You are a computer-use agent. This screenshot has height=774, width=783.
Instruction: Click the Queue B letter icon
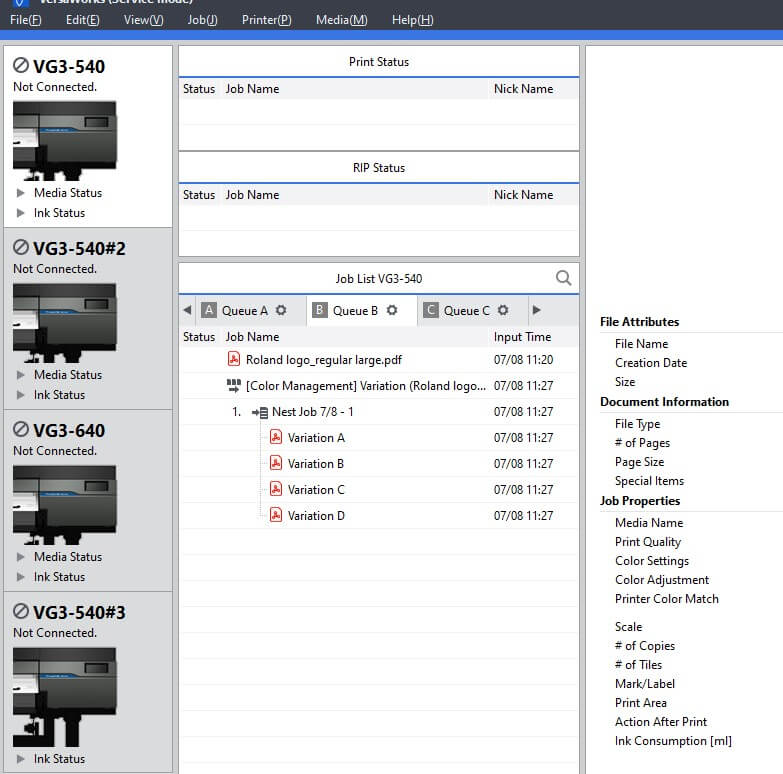coord(320,310)
